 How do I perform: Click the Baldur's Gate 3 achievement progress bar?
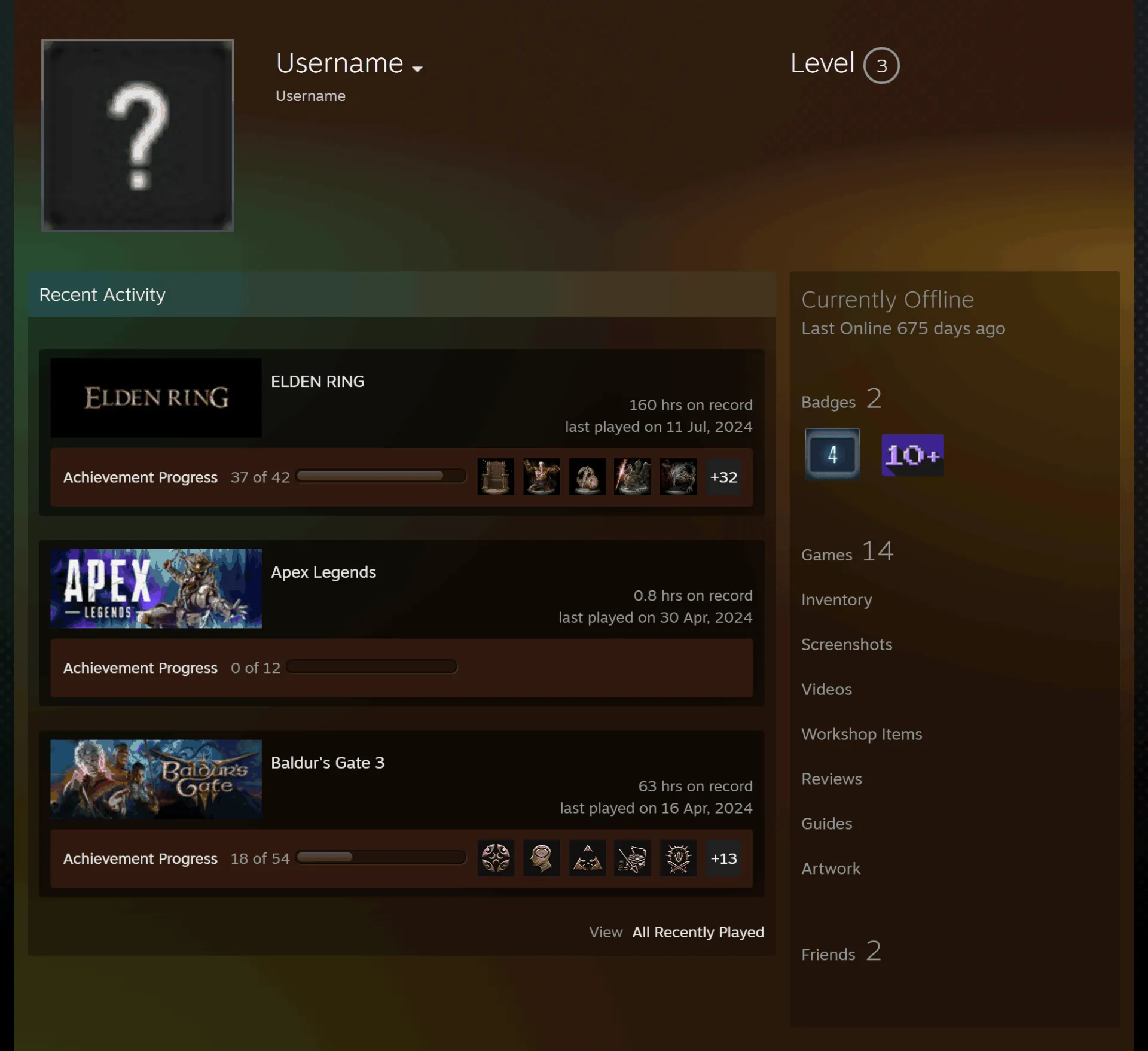pyautogui.click(x=381, y=857)
